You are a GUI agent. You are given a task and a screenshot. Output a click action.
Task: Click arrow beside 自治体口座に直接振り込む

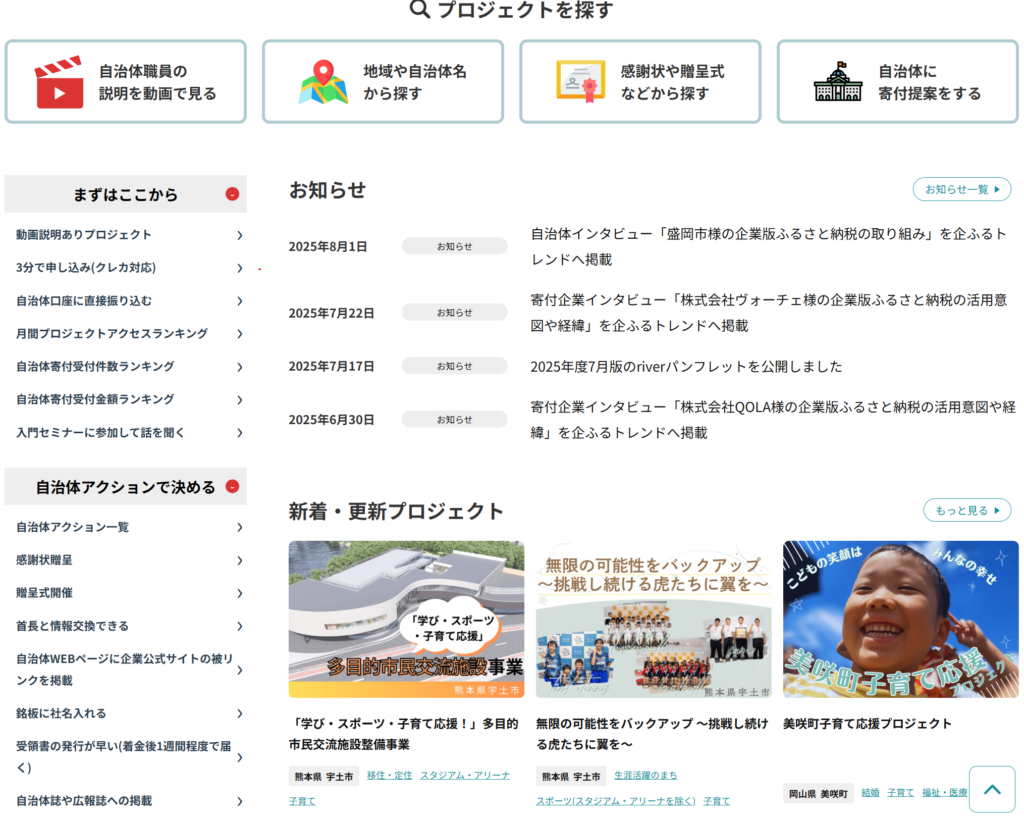[x=239, y=301]
